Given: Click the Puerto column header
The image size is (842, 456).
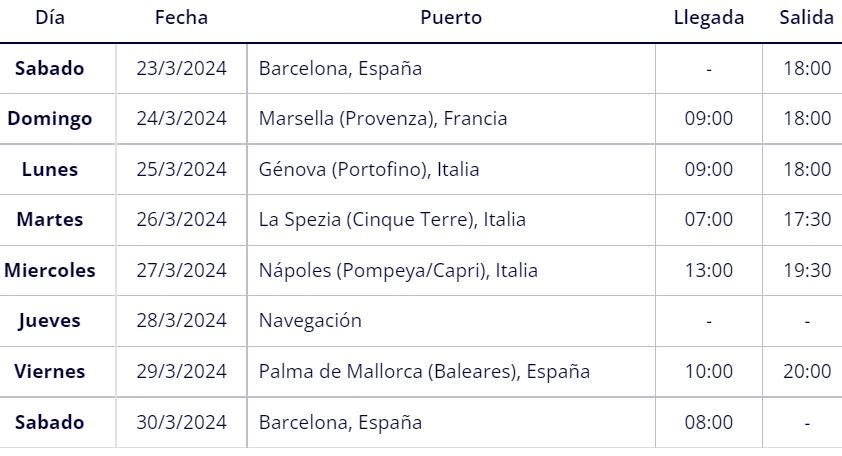Looking at the screenshot, I should pos(451,18).
